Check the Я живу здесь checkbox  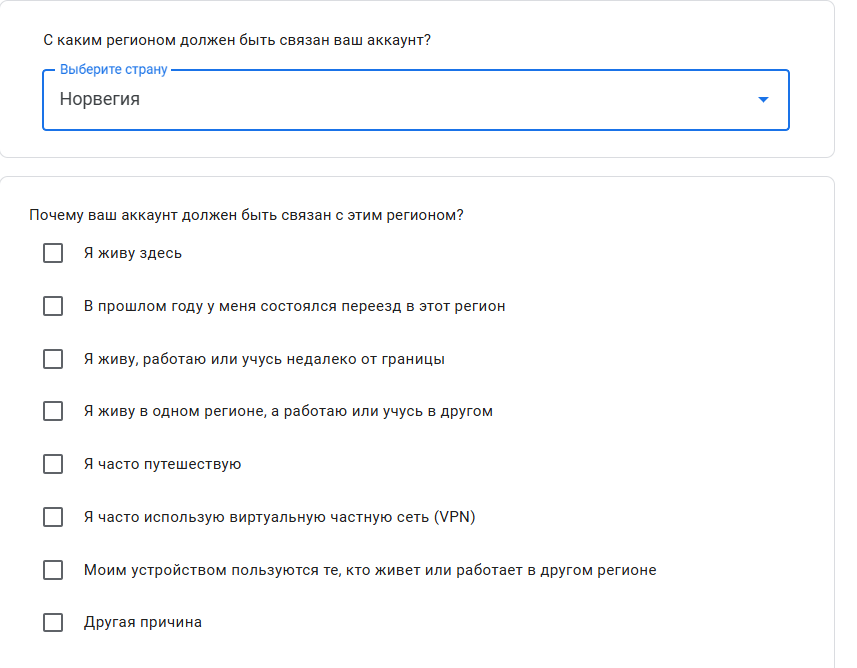coord(53,253)
